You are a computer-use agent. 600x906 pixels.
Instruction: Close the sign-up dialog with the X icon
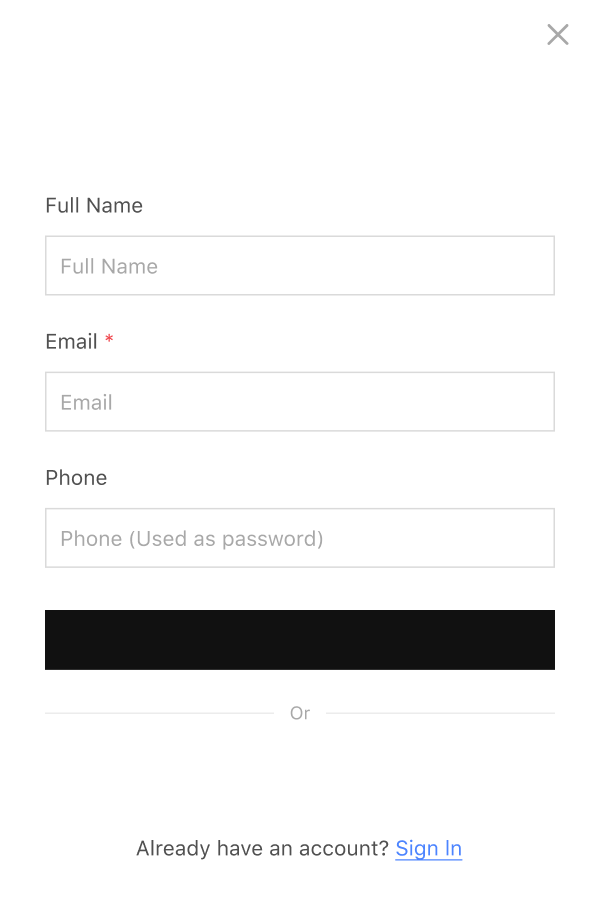pyautogui.click(x=558, y=35)
